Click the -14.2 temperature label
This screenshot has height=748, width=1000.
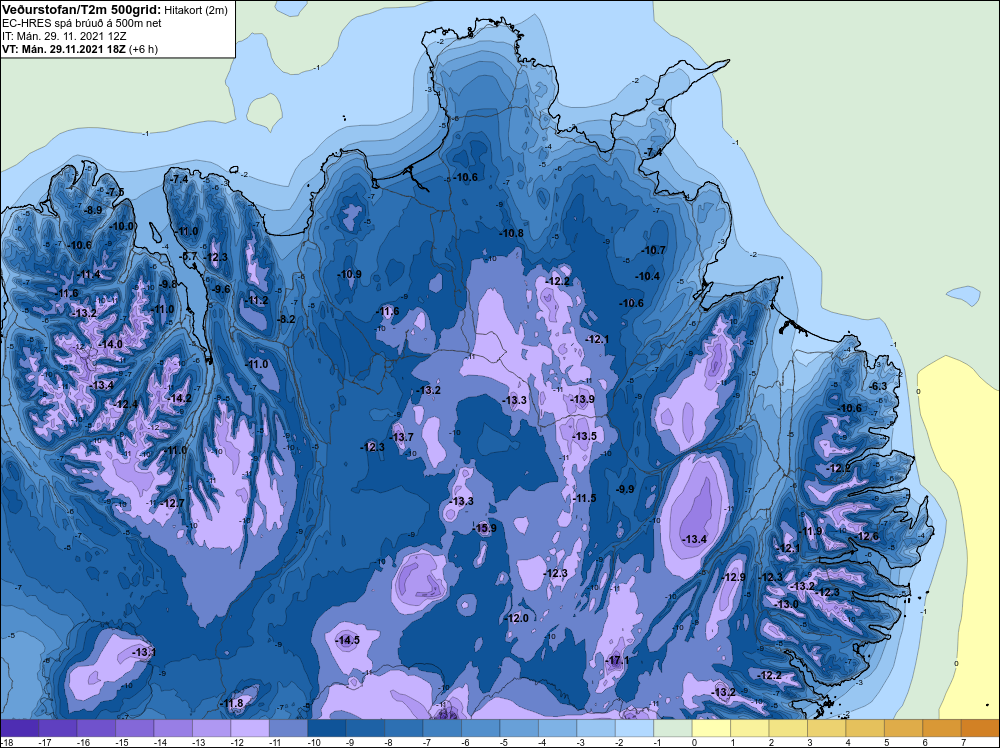click(180, 398)
